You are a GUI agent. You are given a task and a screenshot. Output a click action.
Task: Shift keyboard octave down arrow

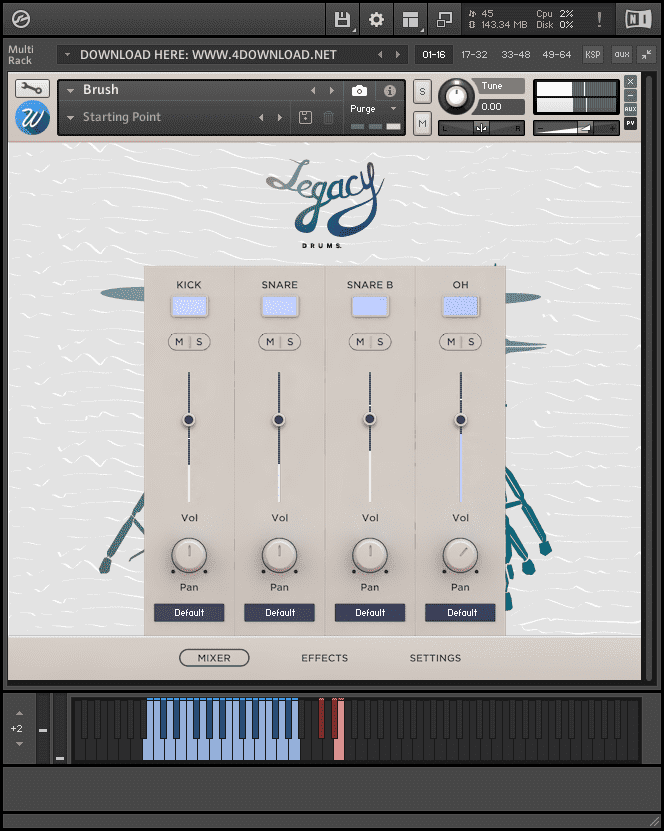19,744
